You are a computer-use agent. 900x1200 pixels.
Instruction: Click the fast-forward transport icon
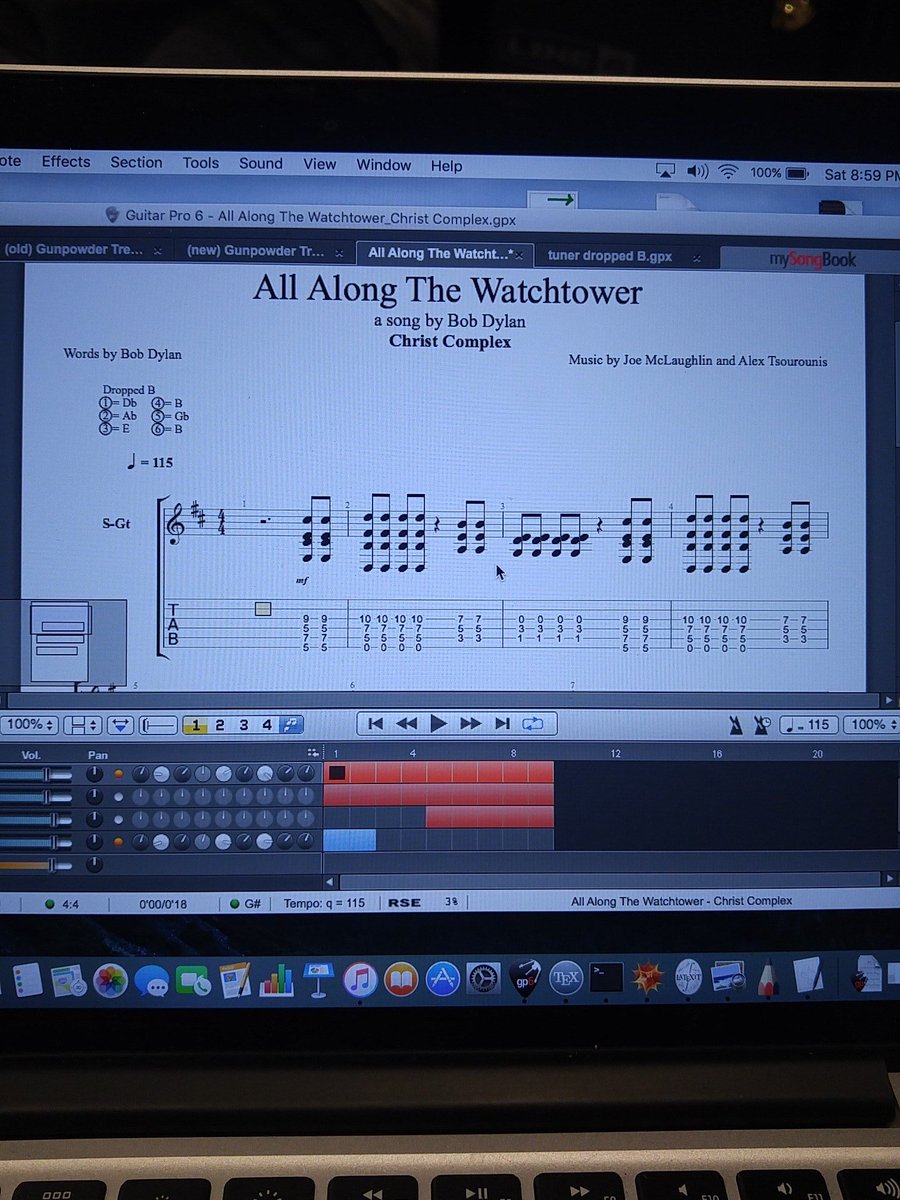pos(470,725)
